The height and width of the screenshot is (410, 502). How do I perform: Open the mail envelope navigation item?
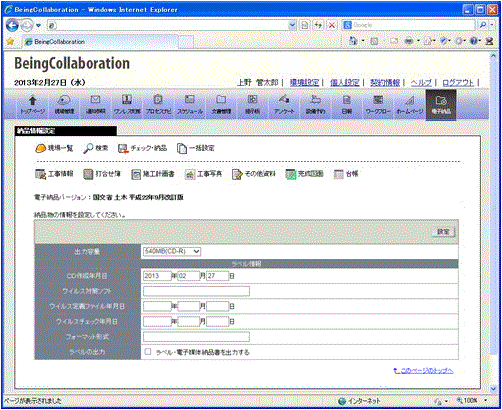[x=95, y=105]
